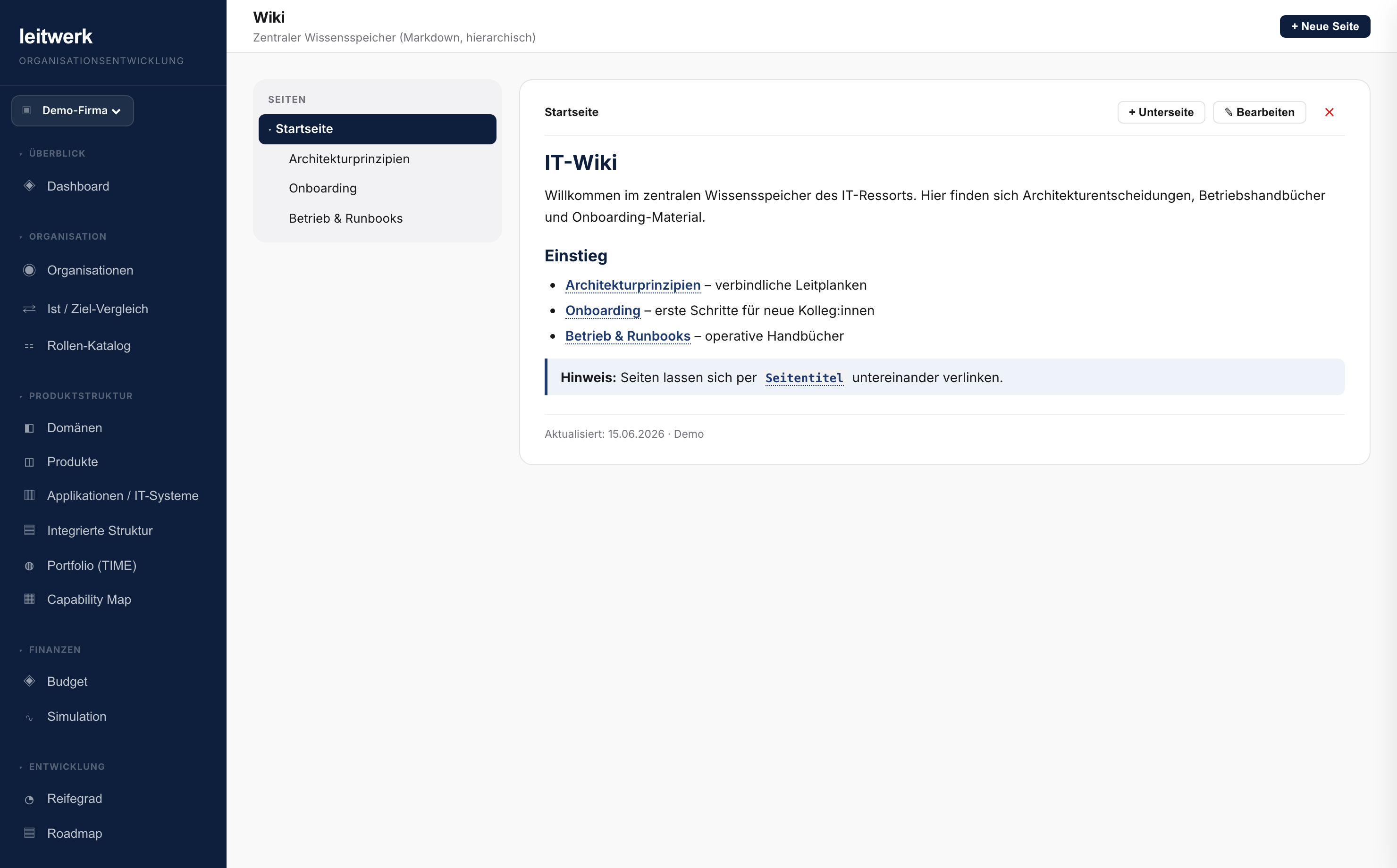This screenshot has height=868, width=1397.
Task: Open Portfolio (TIME) menu entry
Action: [92, 566]
